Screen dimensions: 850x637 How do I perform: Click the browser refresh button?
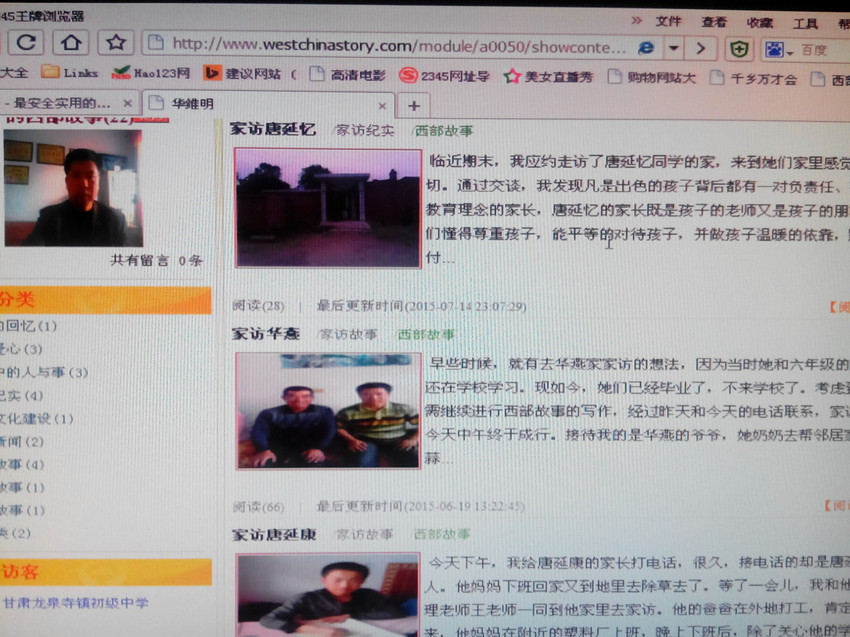(25, 42)
